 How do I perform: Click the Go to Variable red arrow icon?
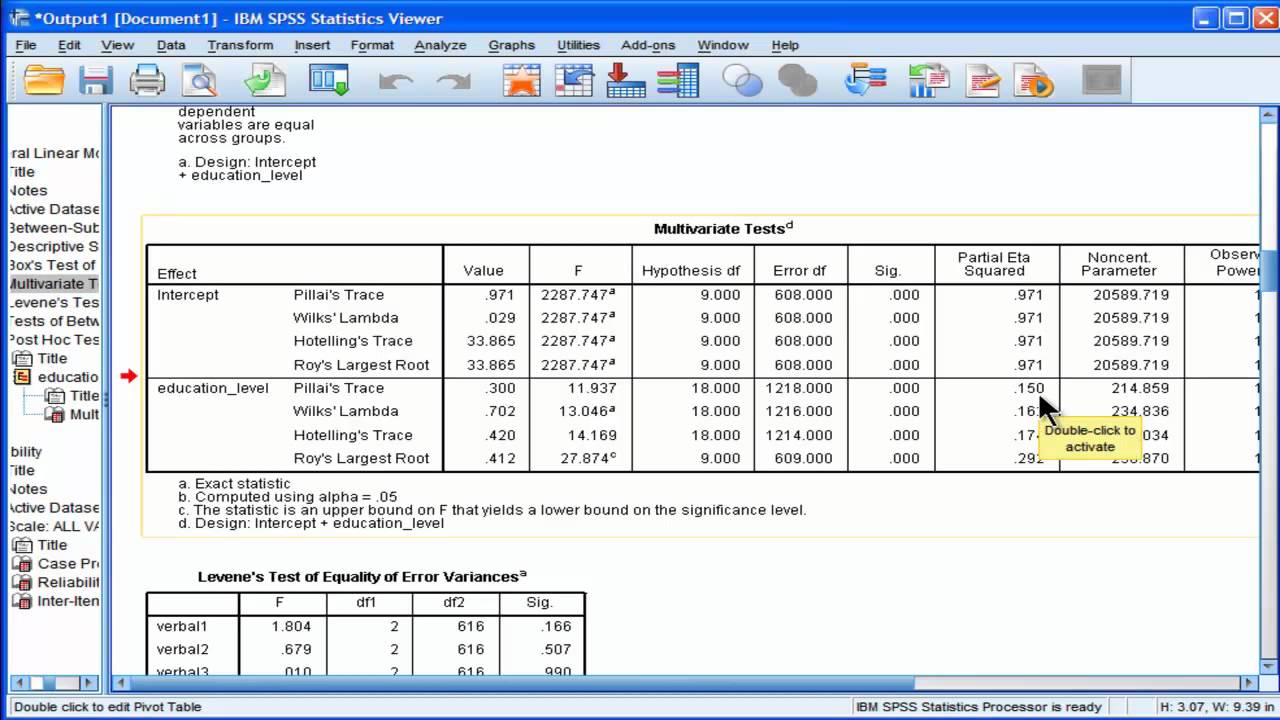[626, 80]
